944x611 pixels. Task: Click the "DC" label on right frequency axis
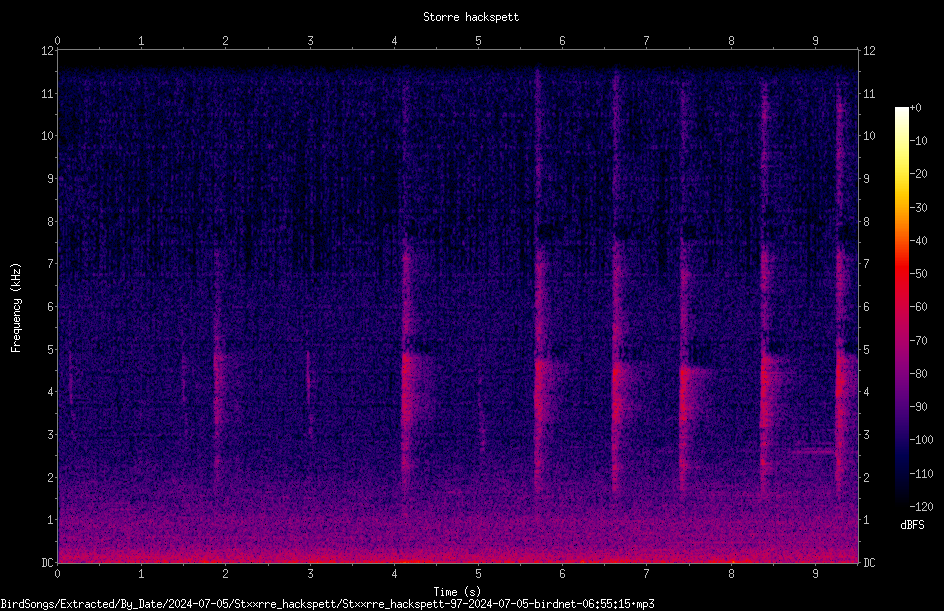click(869, 563)
